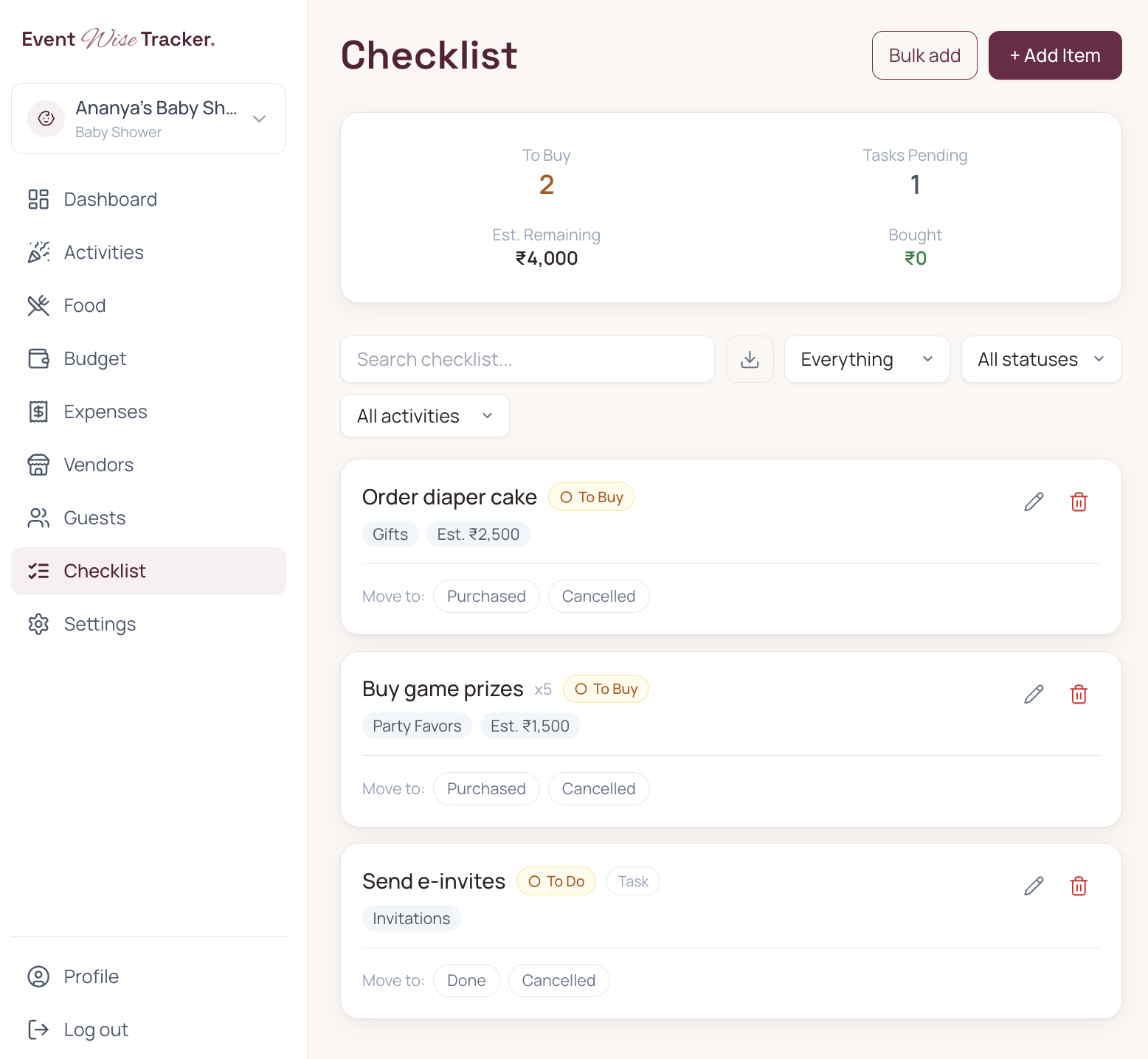Click the Invitations tag
The width and height of the screenshot is (1148, 1059).
click(x=411, y=918)
